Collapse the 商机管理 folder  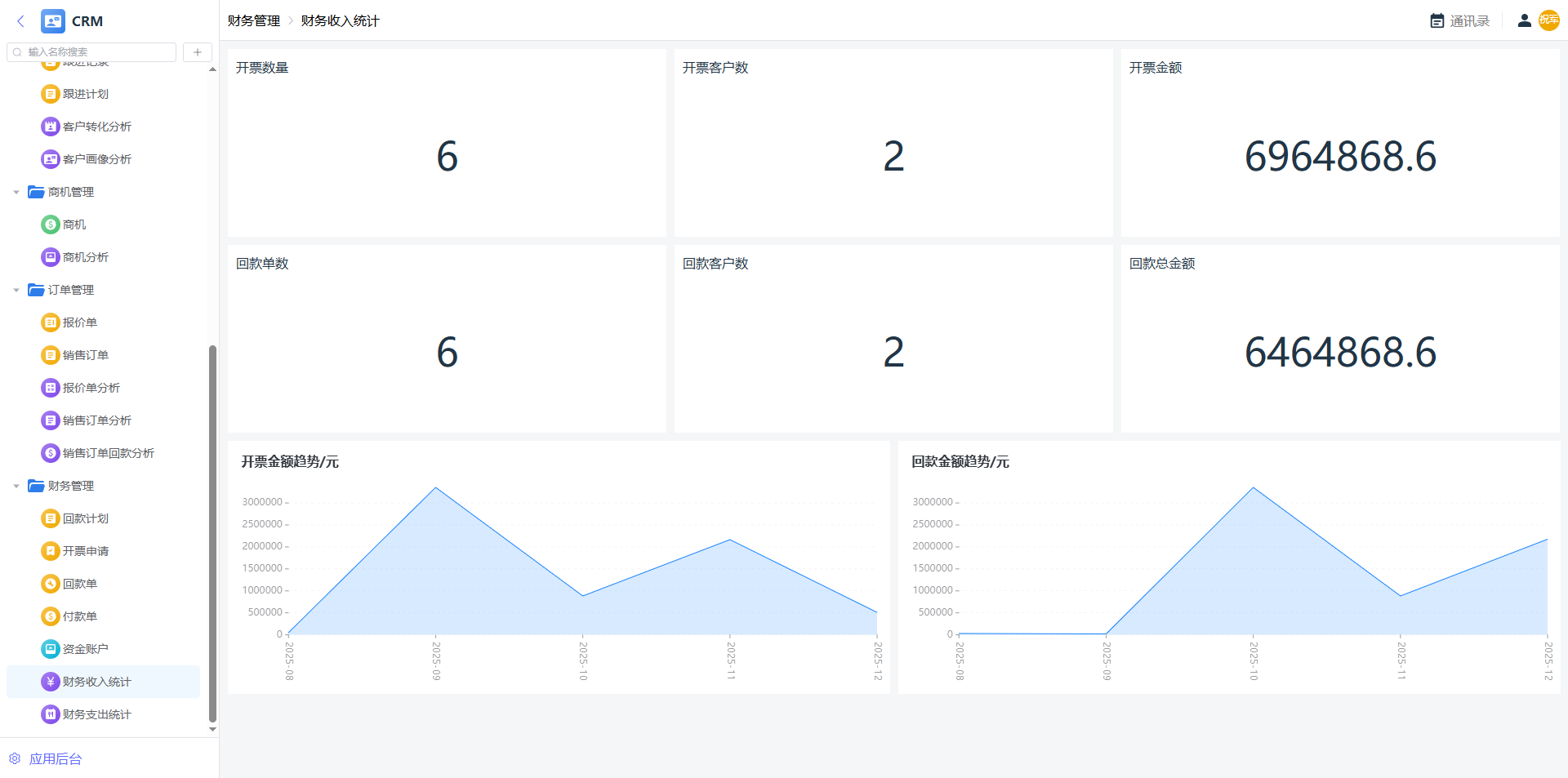16,193
